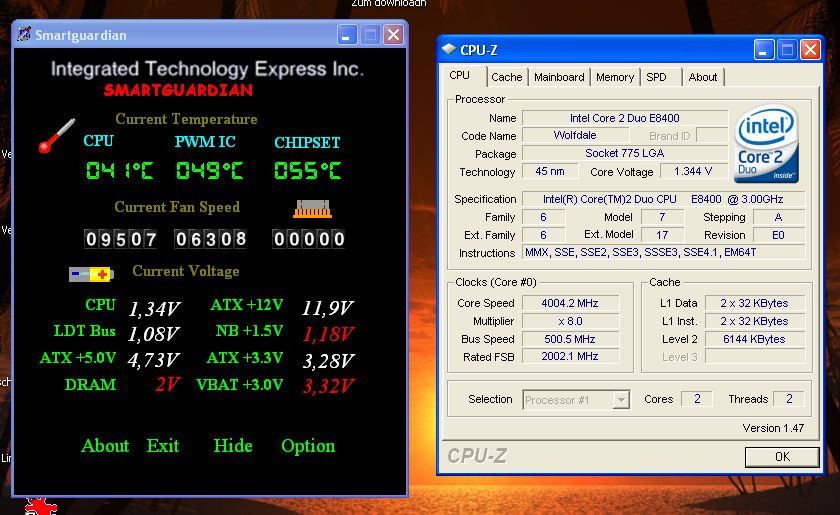840x515 pixels.
Task: Click Hide in Smartguardian
Action: click(233, 446)
